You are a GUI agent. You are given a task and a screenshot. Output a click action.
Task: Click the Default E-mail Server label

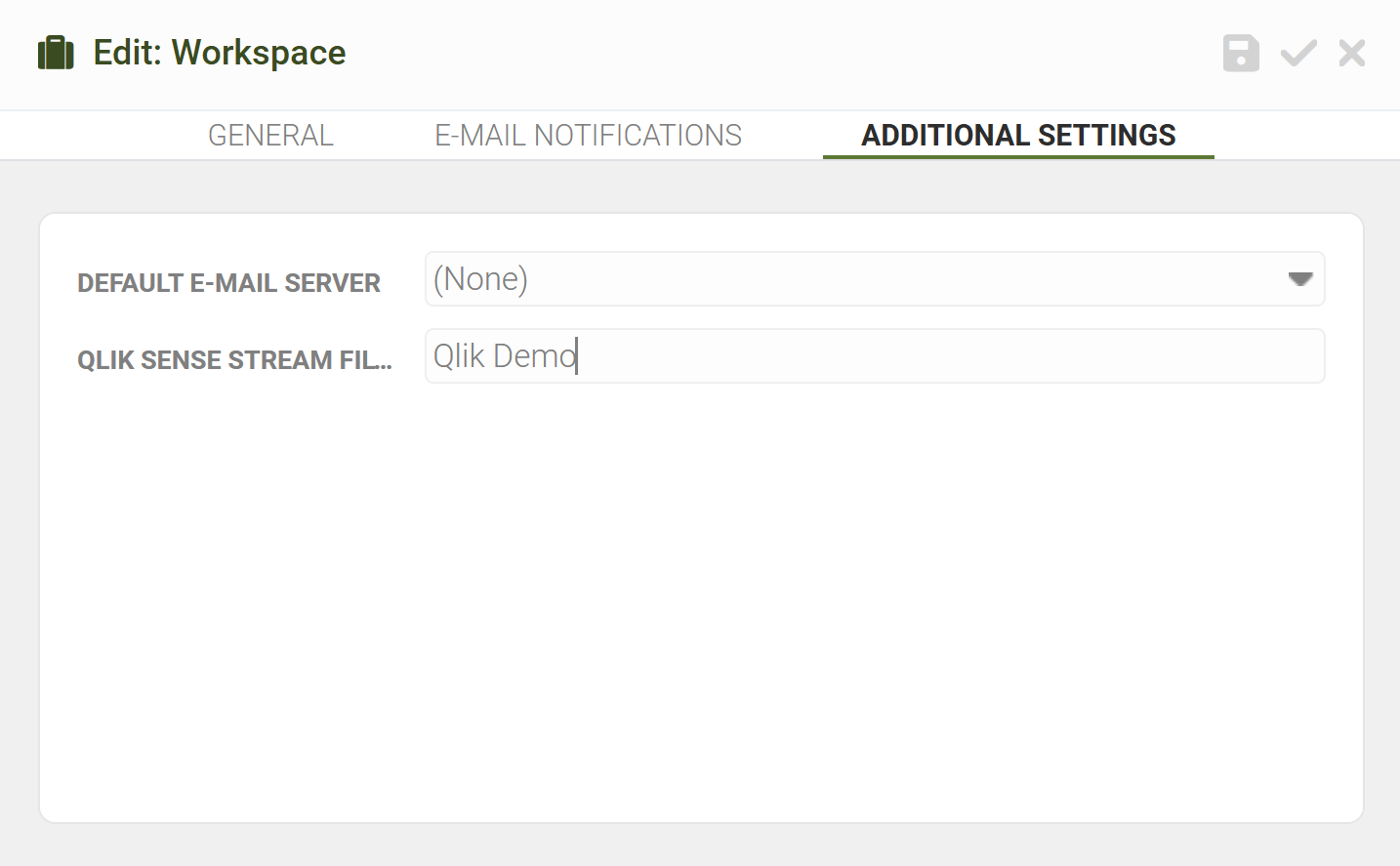point(228,283)
